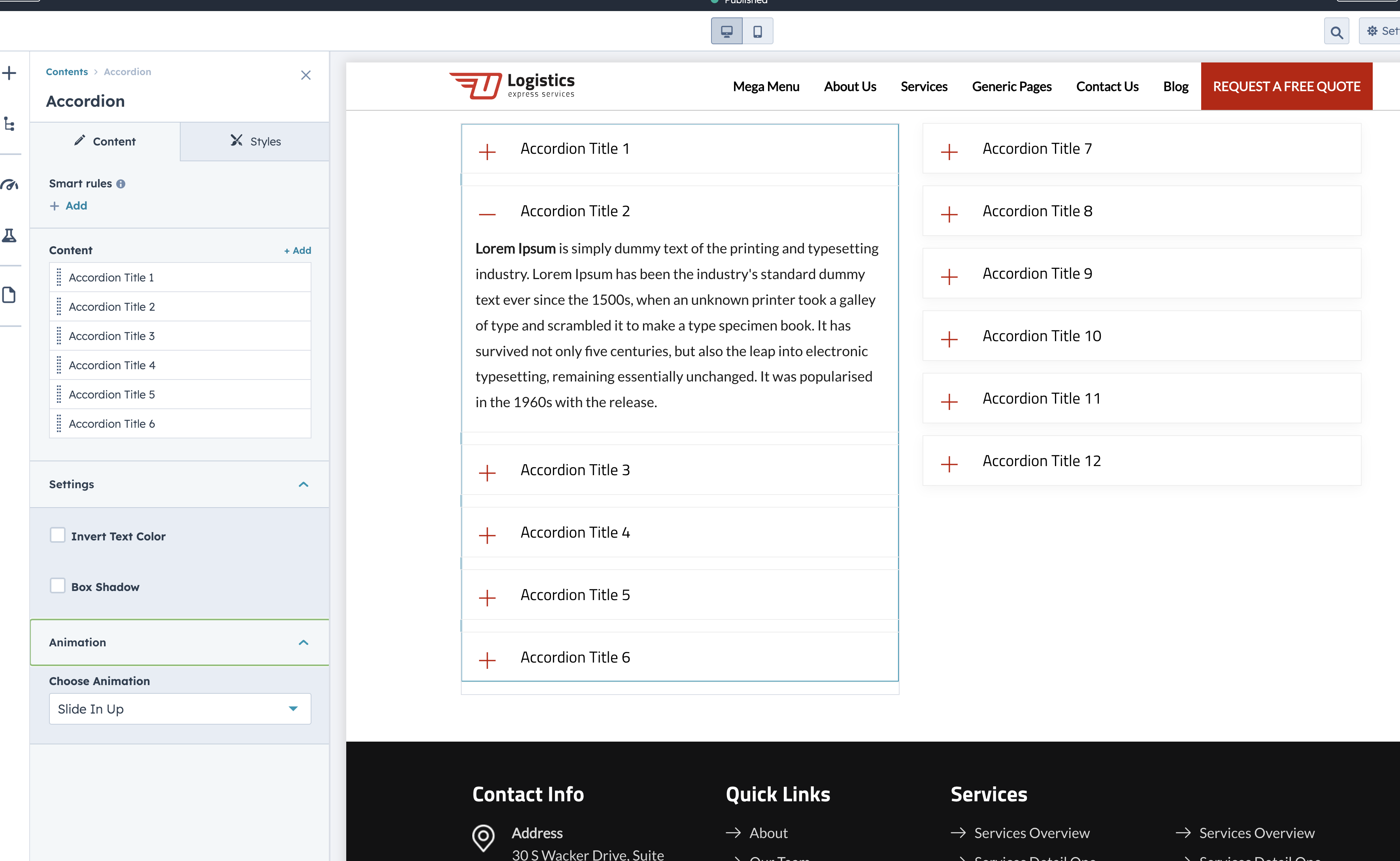This screenshot has width=1400, height=861.
Task: Enable the Box Shadow checkbox
Action: click(57, 586)
